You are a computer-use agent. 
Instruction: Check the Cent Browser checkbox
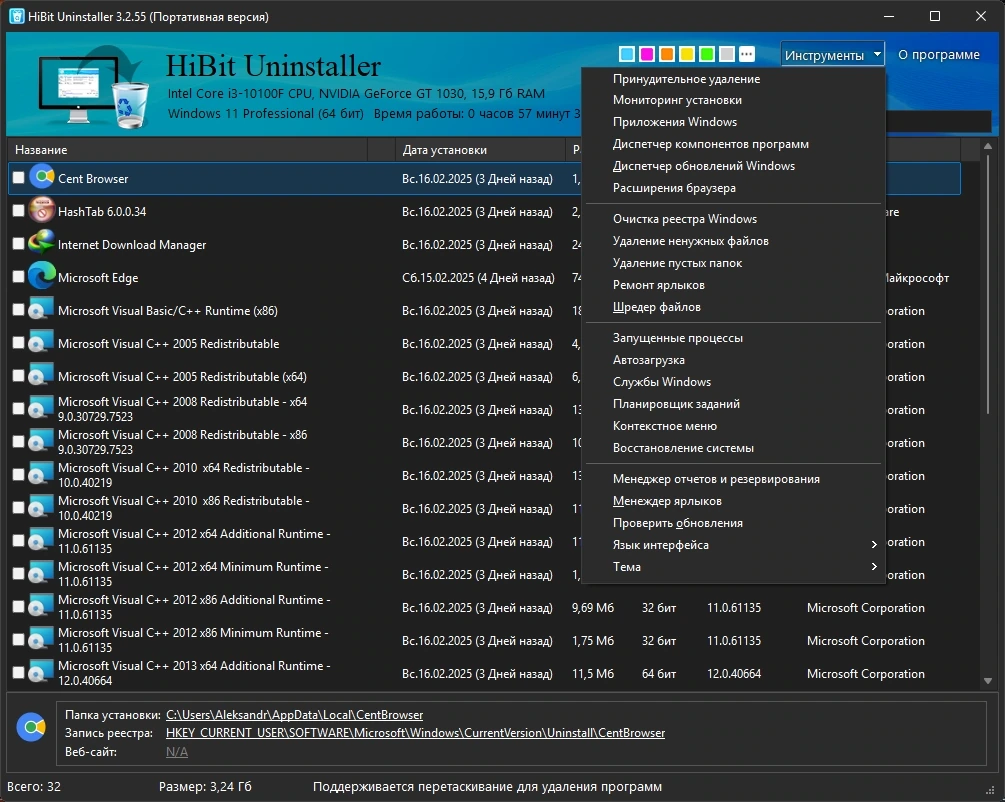[19, 178]
